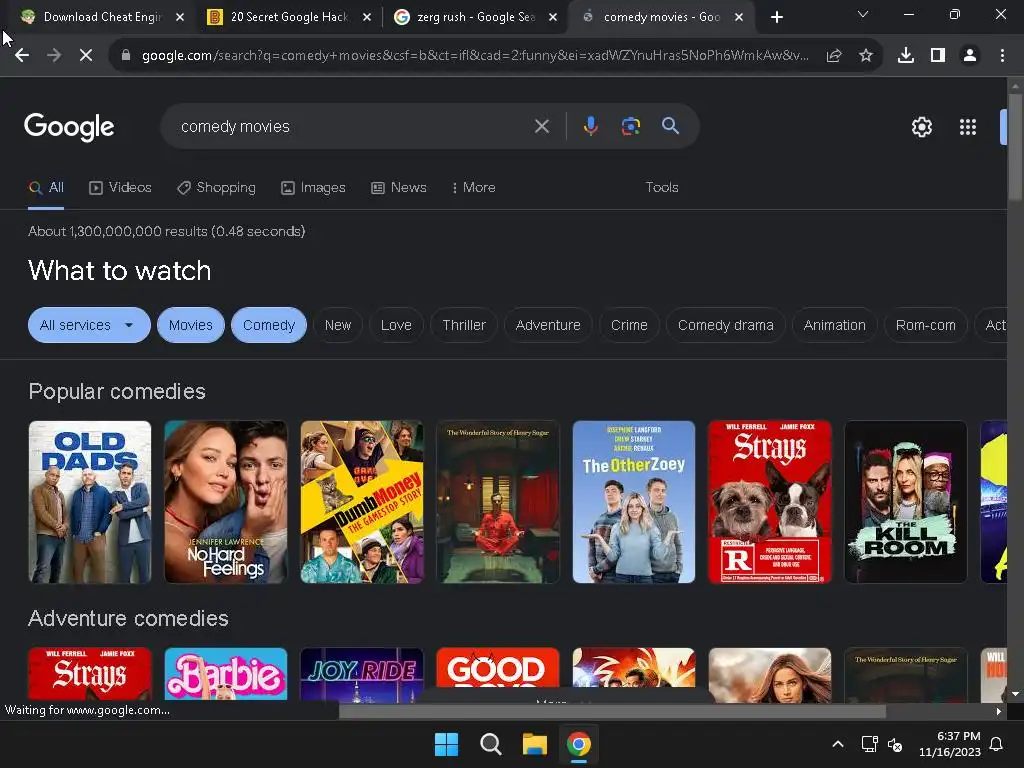This screenshot has height=768, width=1024.
Task: Close the 20 Secret Google Hacks tab
Action: click(367, 18)
